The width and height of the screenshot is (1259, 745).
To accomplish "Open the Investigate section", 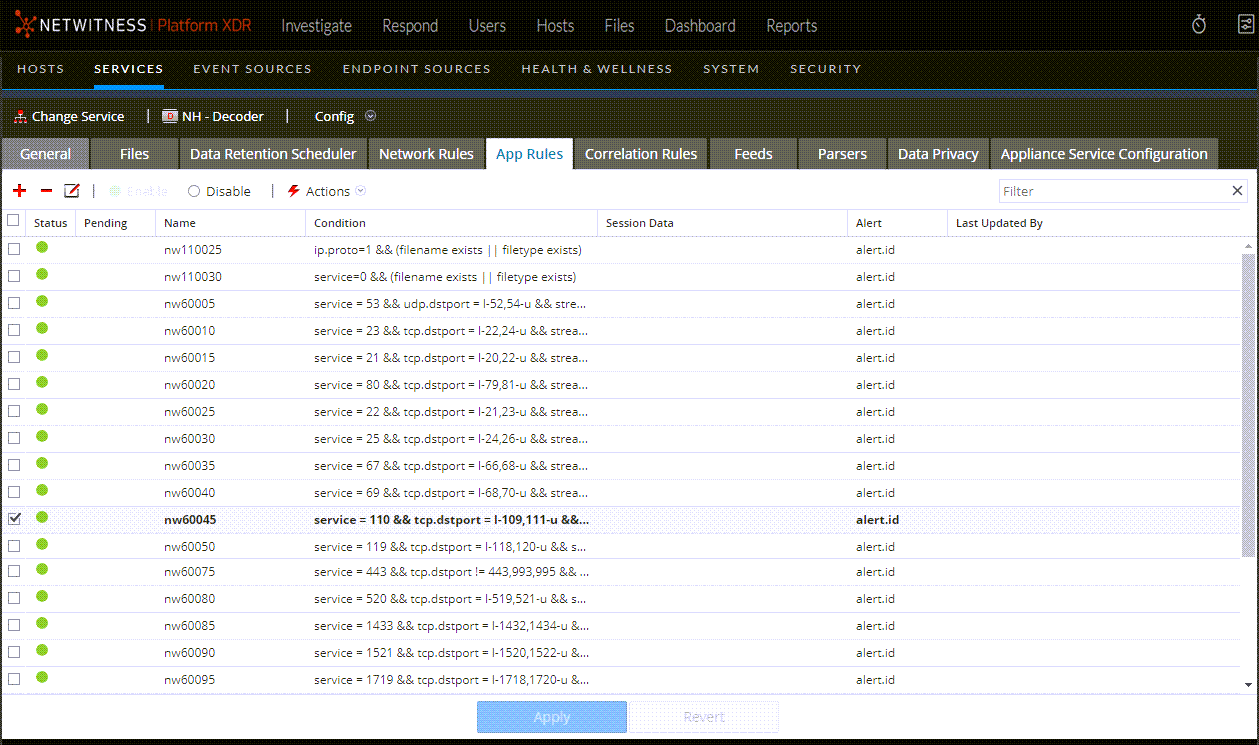I will tap(316, 26).
